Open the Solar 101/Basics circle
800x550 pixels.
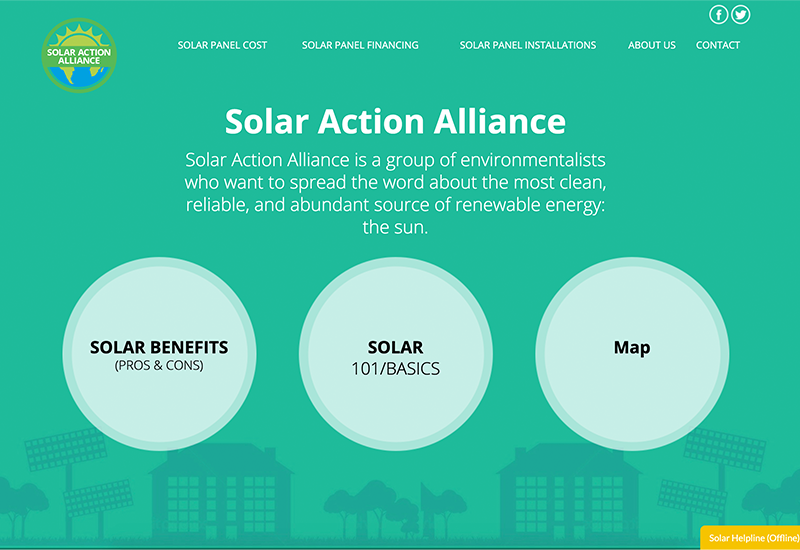pos(396,354)
